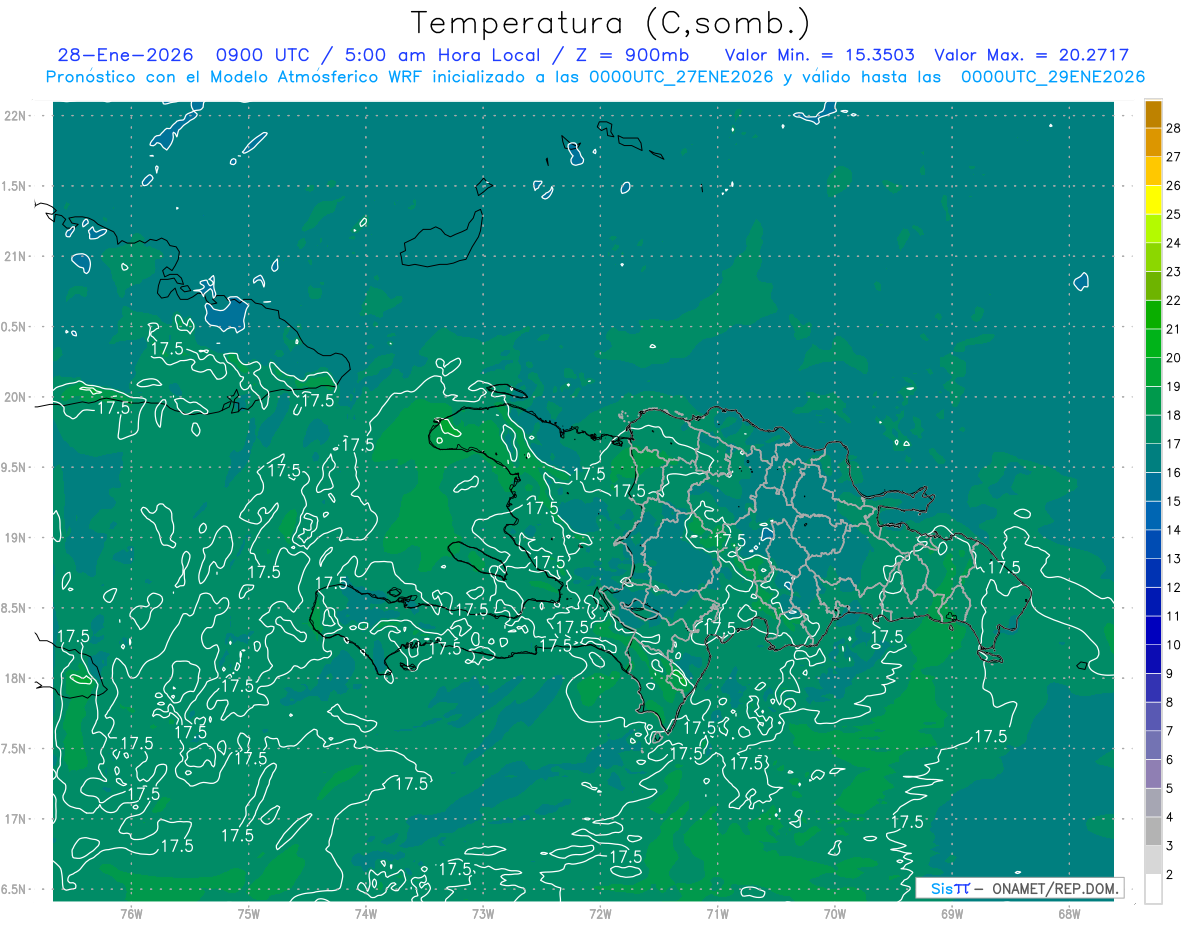Viewport: 1200px width, 927px height.
Task: Click the dark blue legend swatch between 10 and 11
Action: 1153,631
